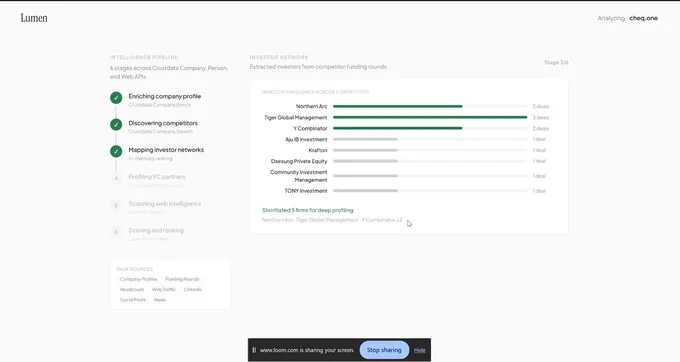680x362 pixels.
Task: Click the Krafton frequency bar
Action: pyautogui.click(x=430, y=150)
